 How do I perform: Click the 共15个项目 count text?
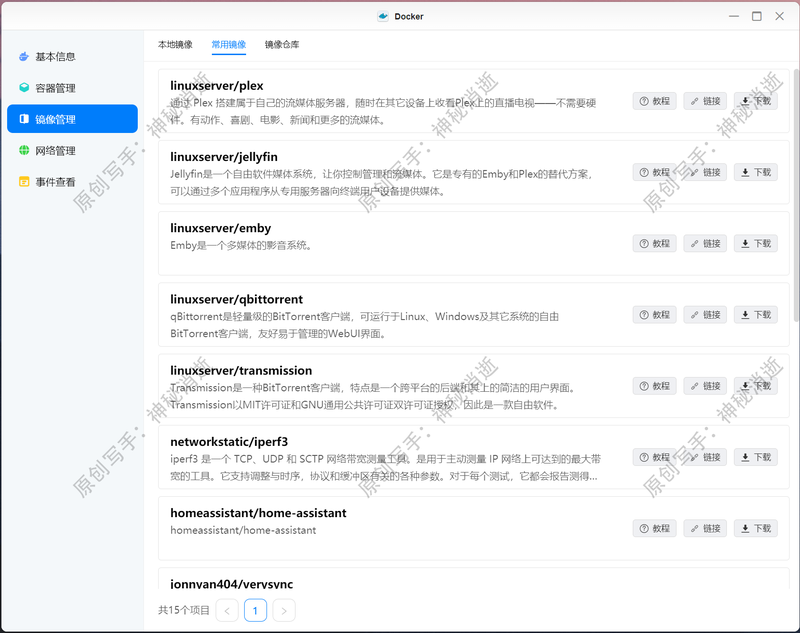184,610
